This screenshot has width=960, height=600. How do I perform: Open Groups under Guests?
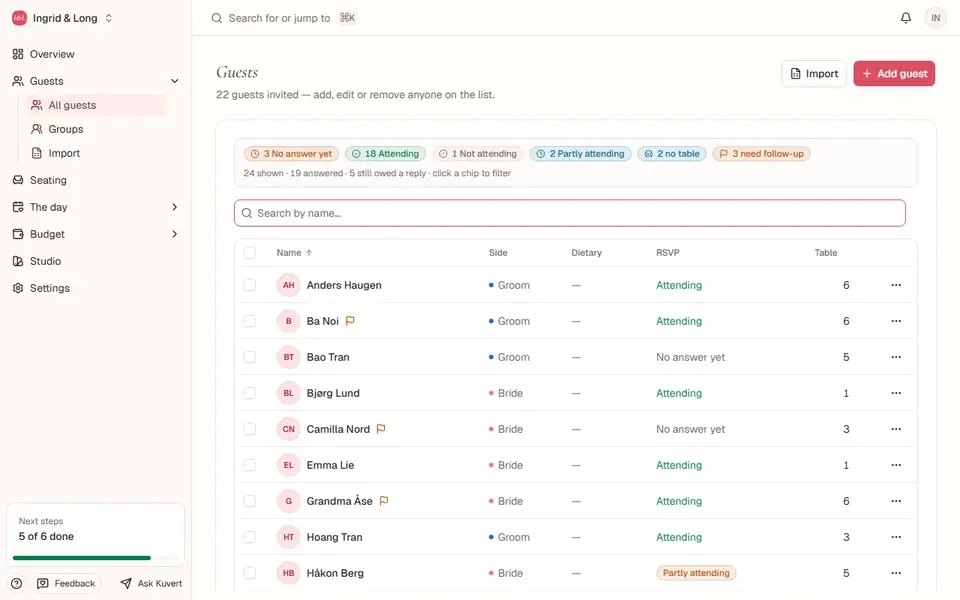[66, 129]
